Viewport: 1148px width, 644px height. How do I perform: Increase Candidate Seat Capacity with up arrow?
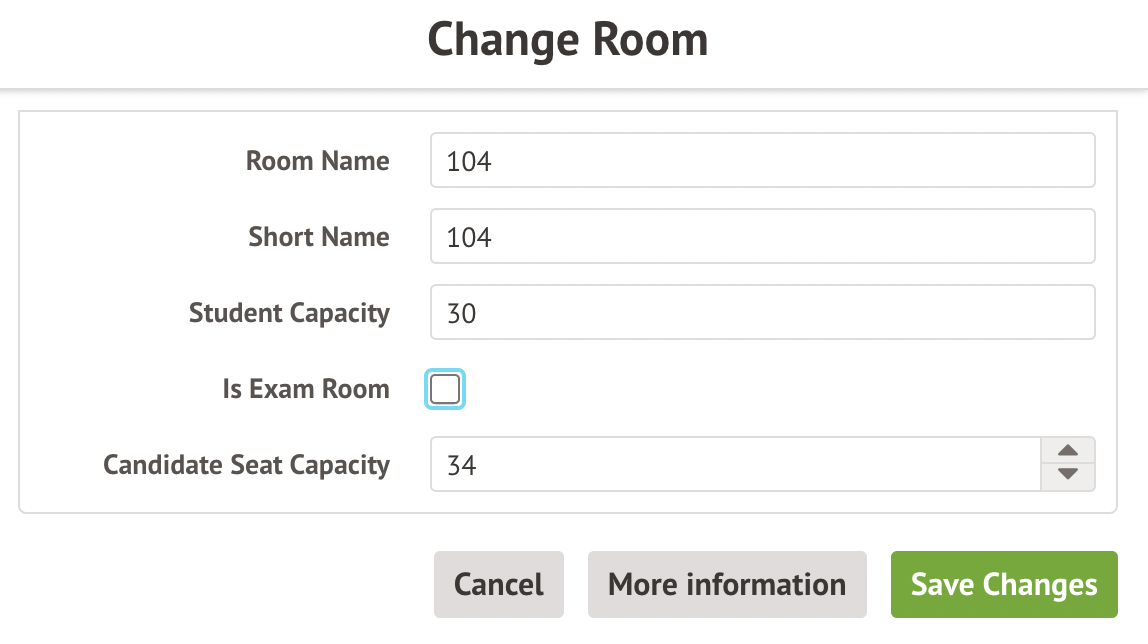(1068, 451)
